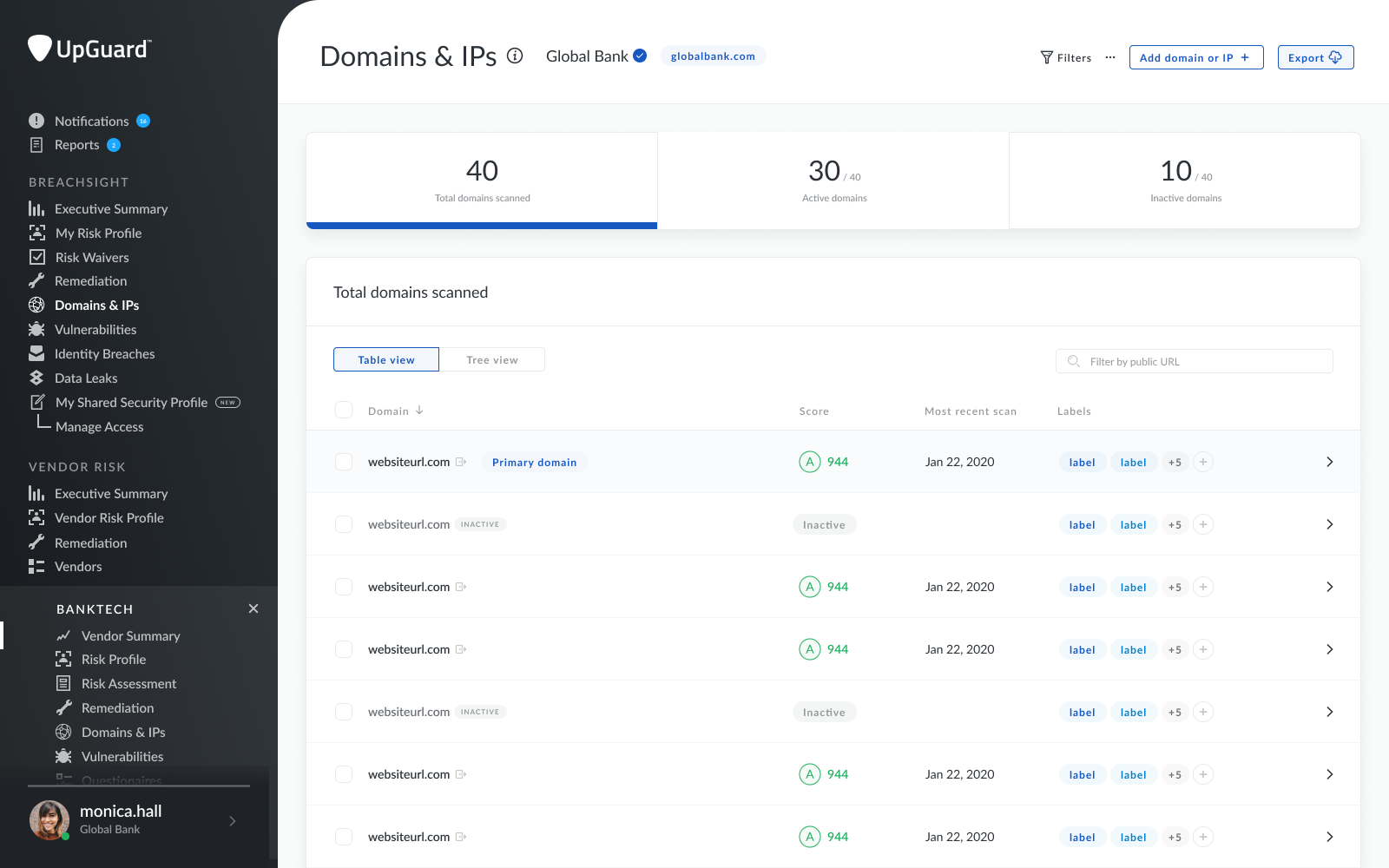The width and height of the screenshot is (1389, 868).
Task: Click +5 labels on Primary domain row
Action: point(1175,462)
